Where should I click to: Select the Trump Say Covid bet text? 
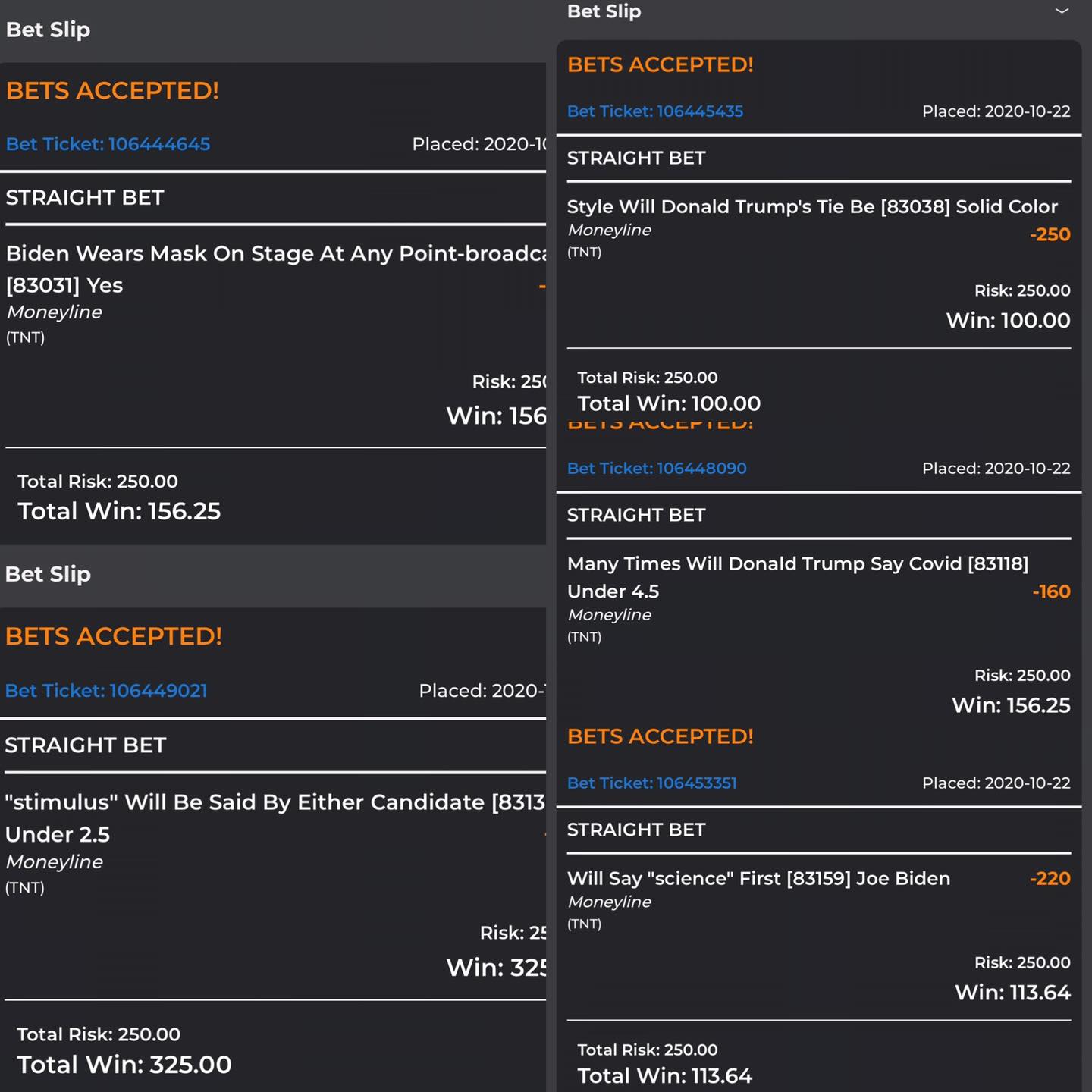798,577
